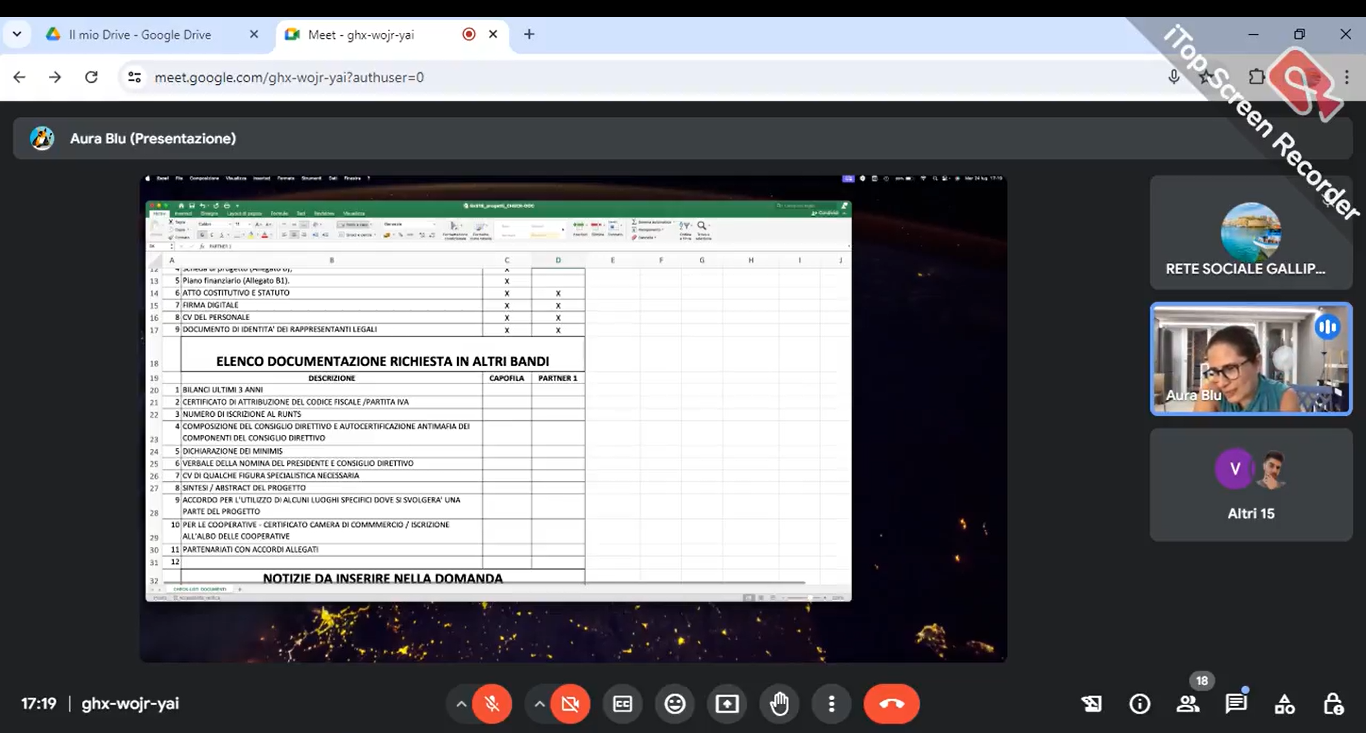Click the FIRMA DIGITALE row
Viewport: 1366px width, 733px height.
(332, 305)
